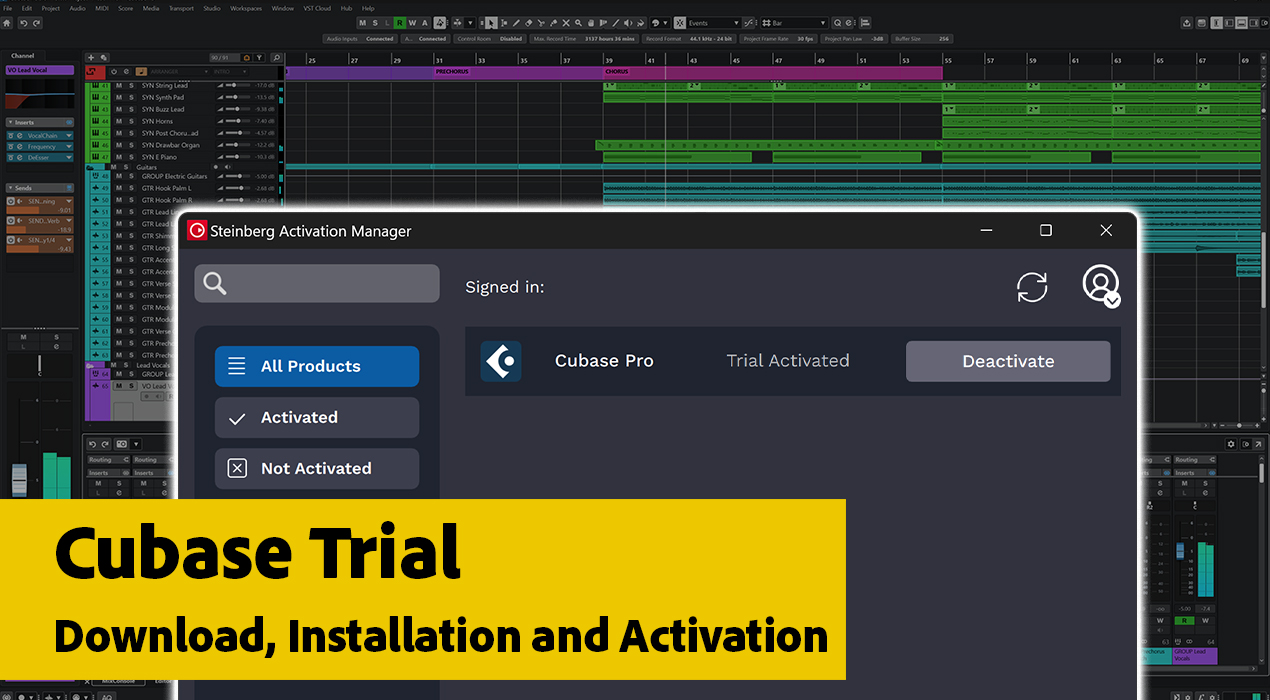Mute the SYN String Lead track

click(x=119, y=86)
